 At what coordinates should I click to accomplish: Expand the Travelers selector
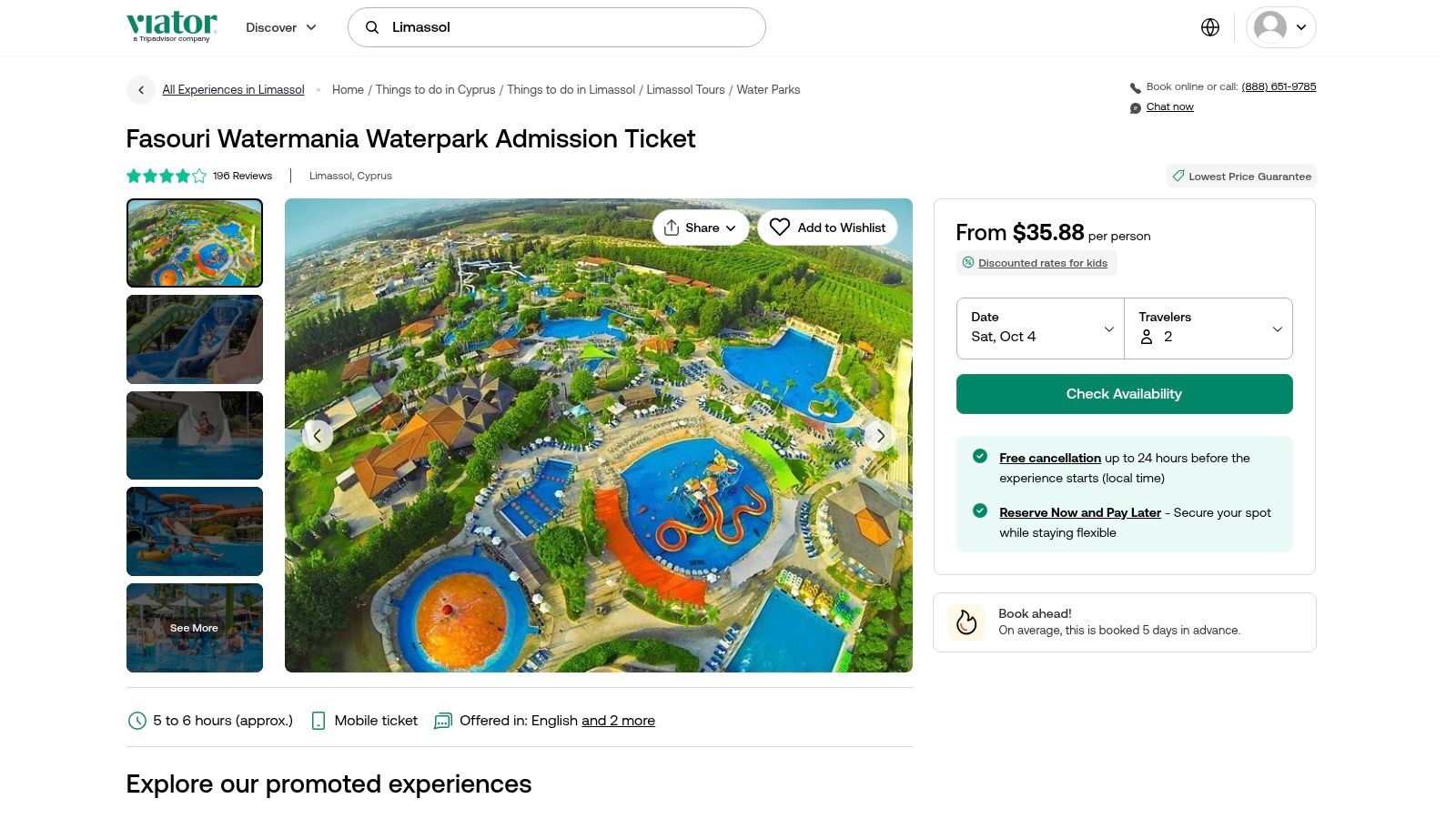point(1208,328)
